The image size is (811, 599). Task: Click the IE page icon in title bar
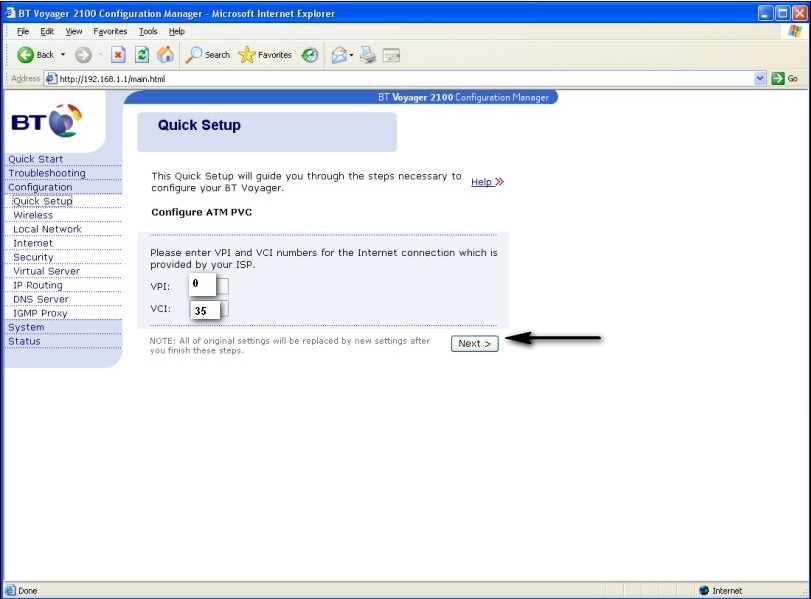pyautogui.click(x=10, y=13)
